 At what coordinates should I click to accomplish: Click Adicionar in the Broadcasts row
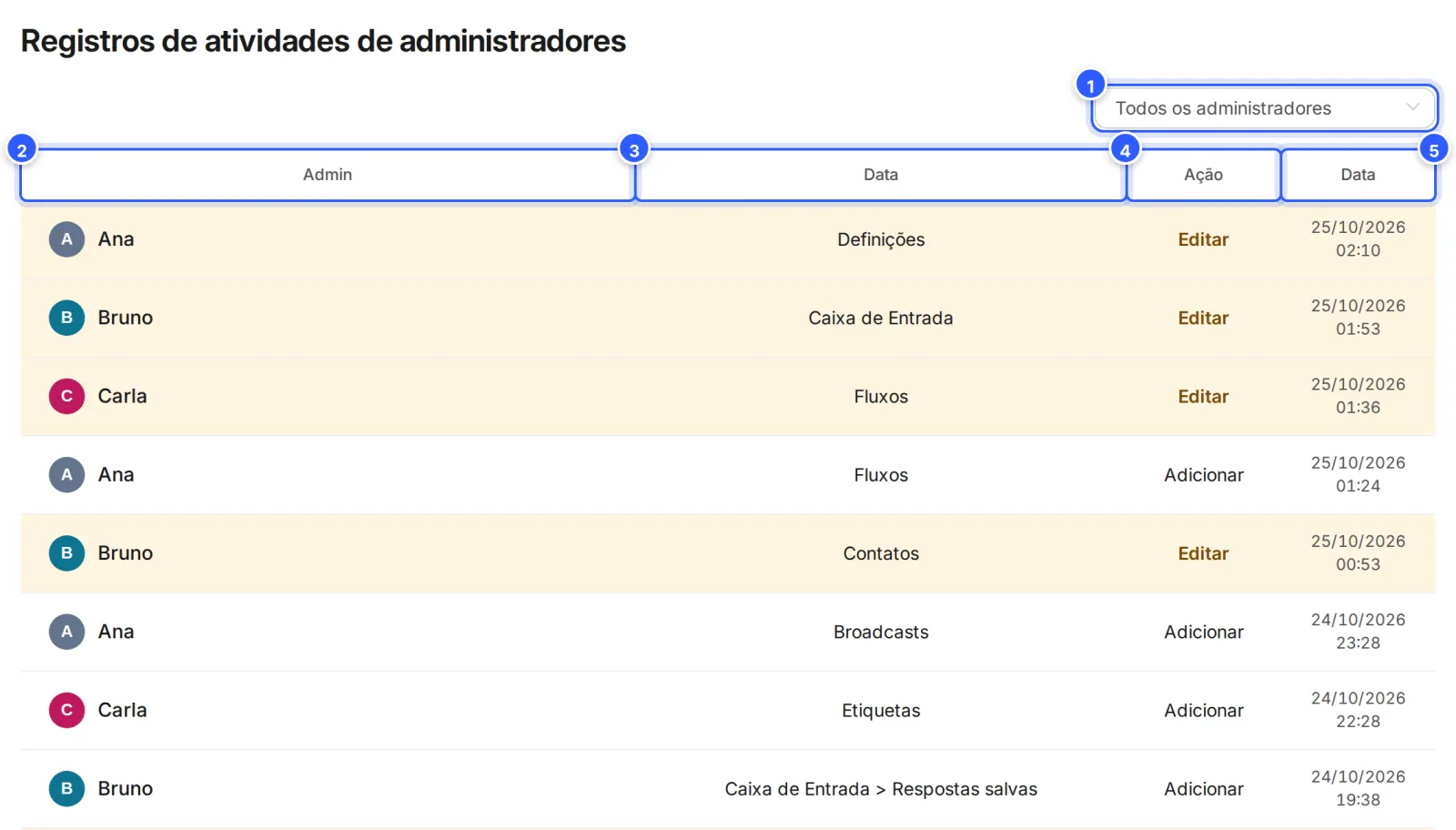pos(1203,632)
